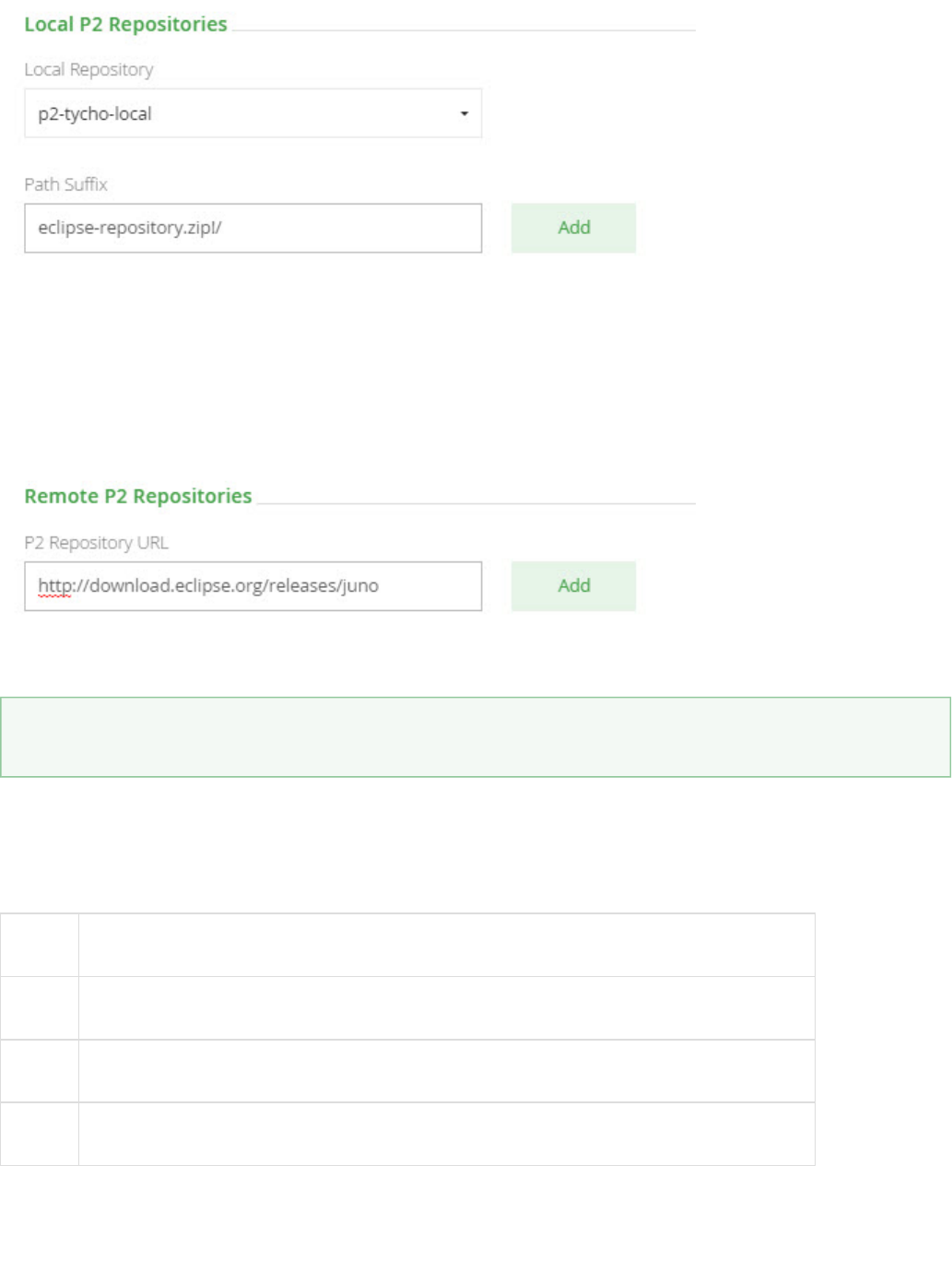
Task: Focus the Path Suffix text field
Action: click(x=253, y=228)
